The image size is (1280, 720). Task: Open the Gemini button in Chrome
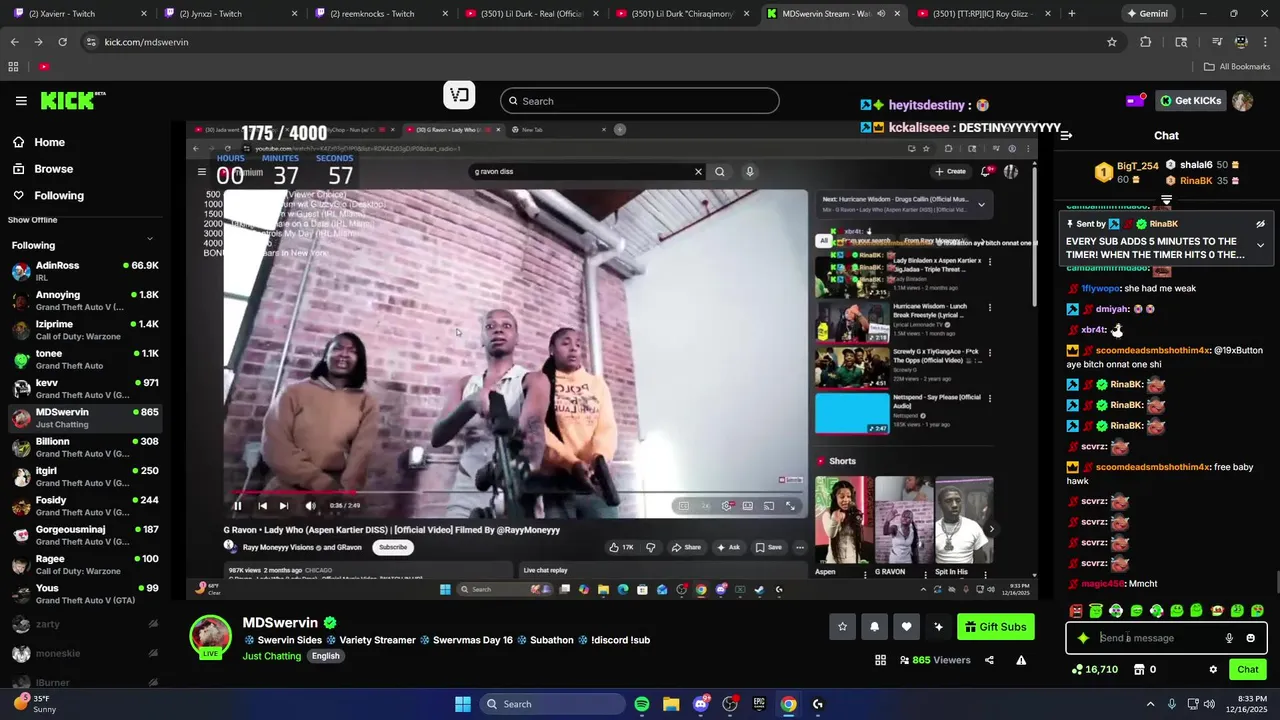click(1146, 14)
